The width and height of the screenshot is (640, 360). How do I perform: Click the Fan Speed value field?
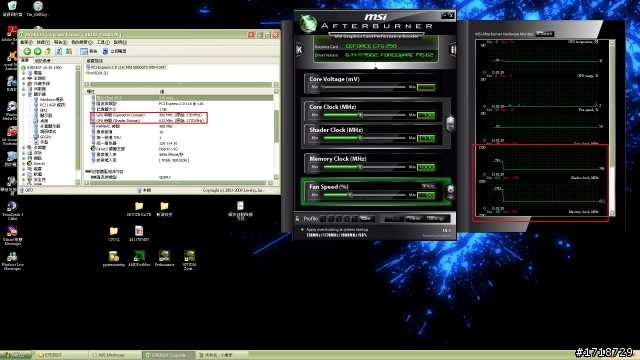point(426,195)
